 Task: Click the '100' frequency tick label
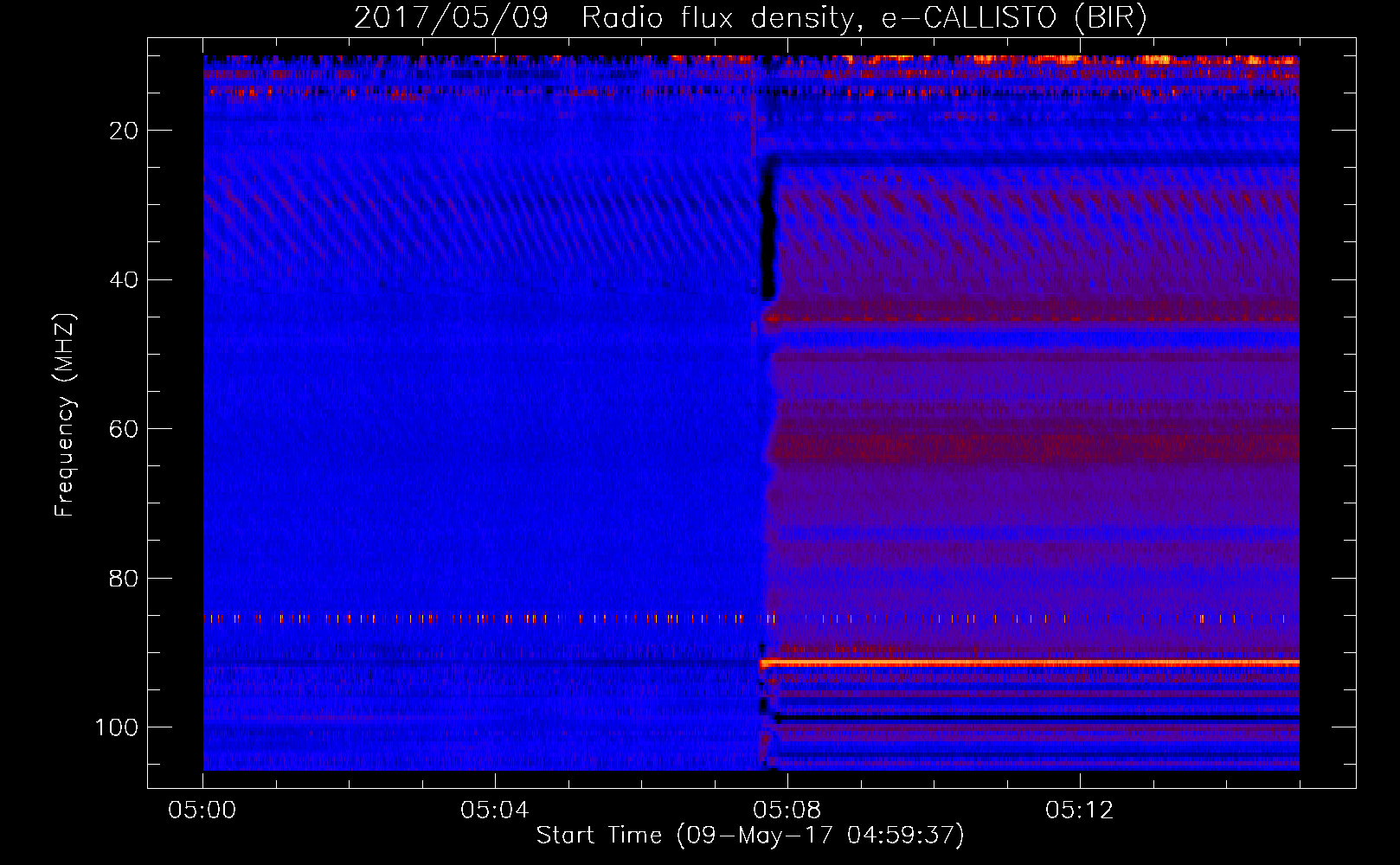(x=117, y=727)
